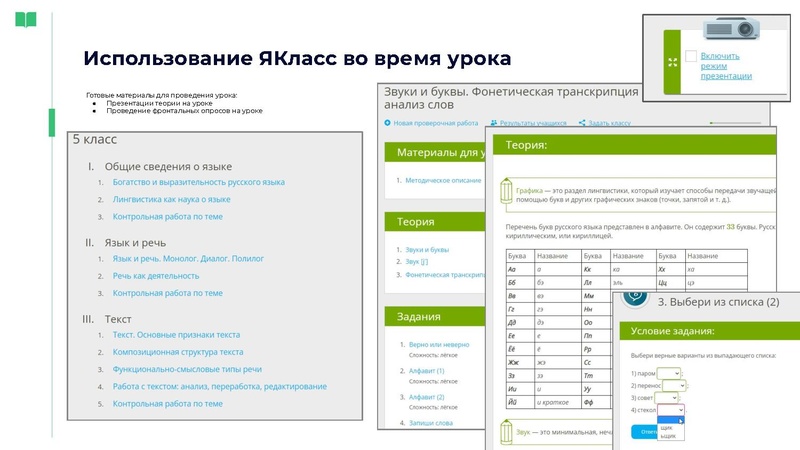Image resolution: width=800 pixels, height=450 pixels.
Task: Open Функционально-смысловые типы речи
Action: [x=187, y=369]
